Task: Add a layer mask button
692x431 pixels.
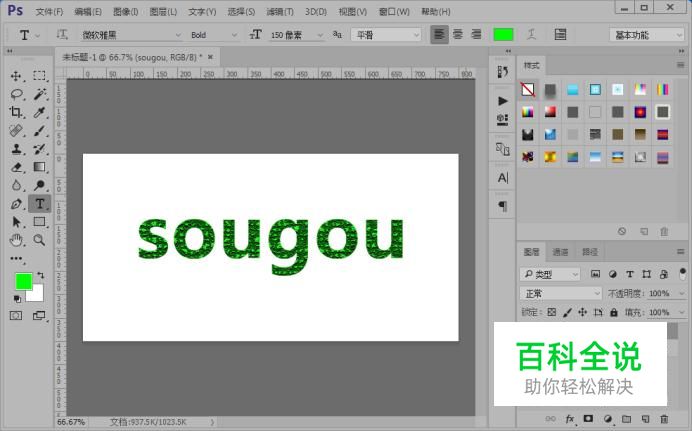Action: 588,419
